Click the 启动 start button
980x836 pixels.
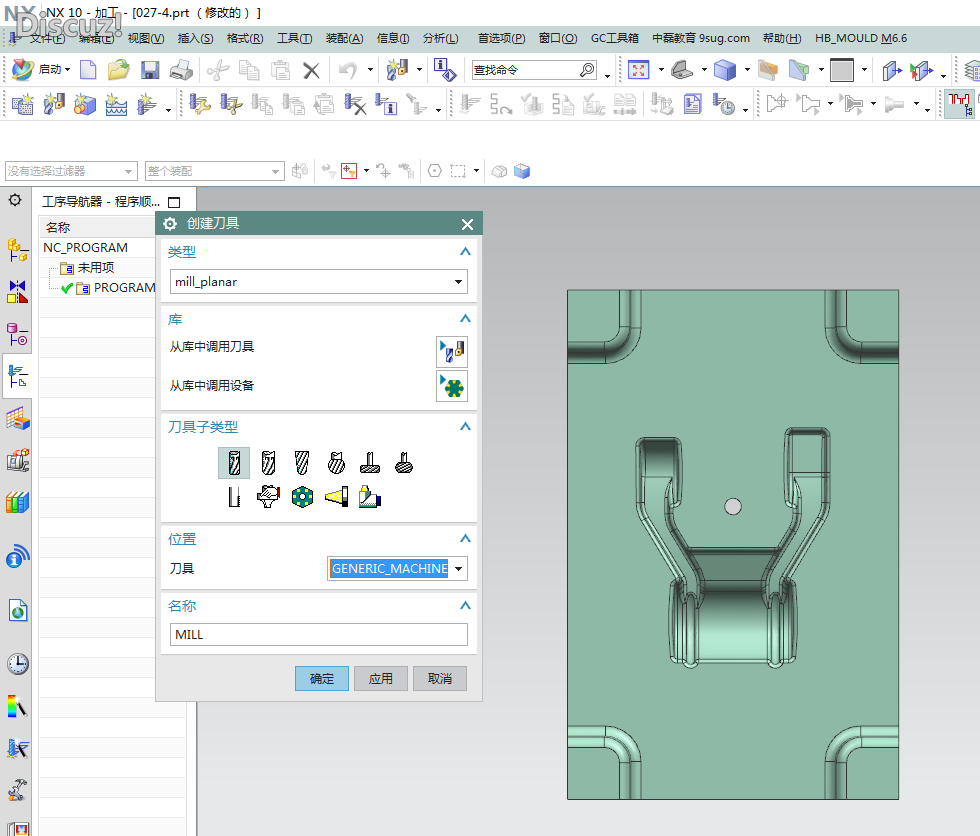point(41,69)
